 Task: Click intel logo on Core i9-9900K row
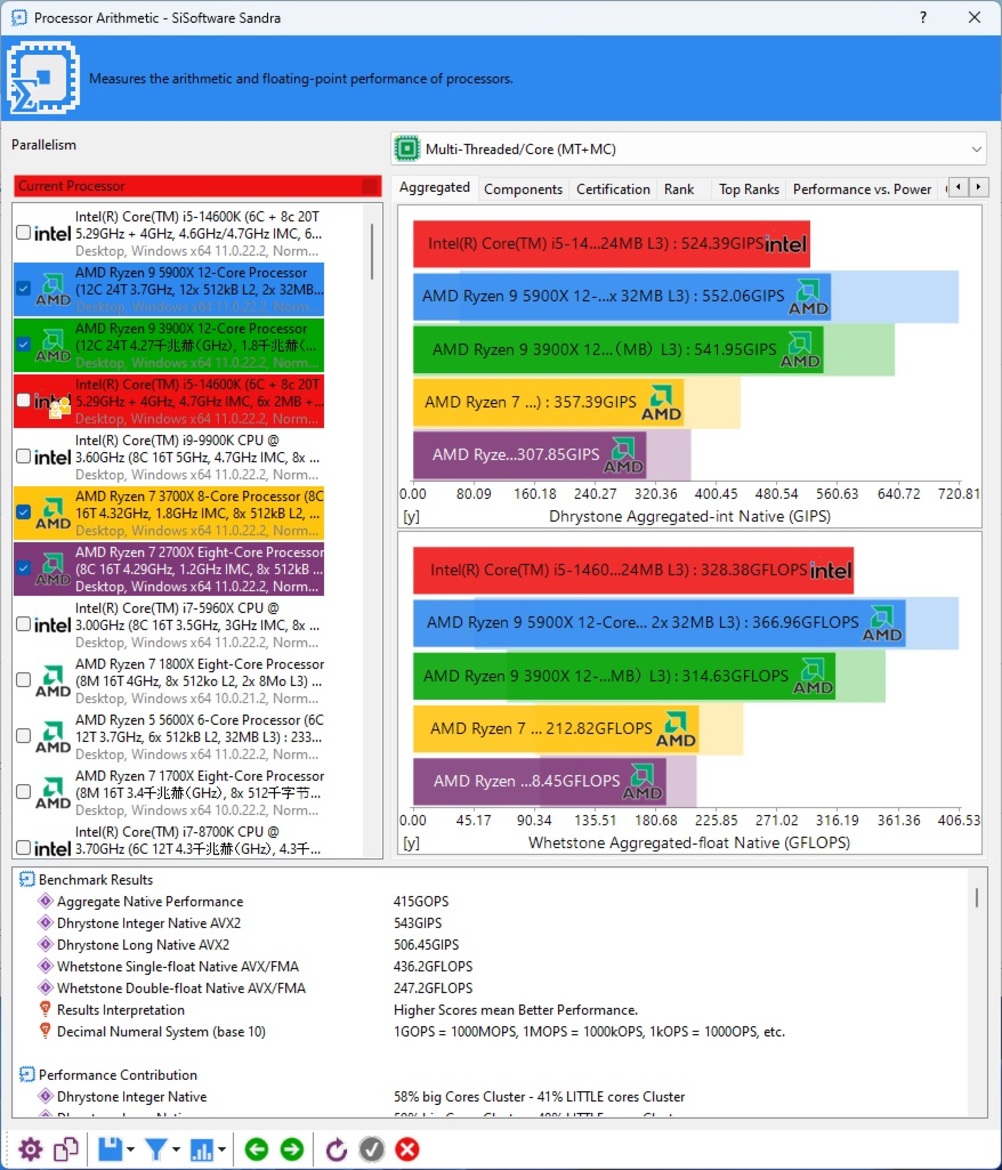52,457
